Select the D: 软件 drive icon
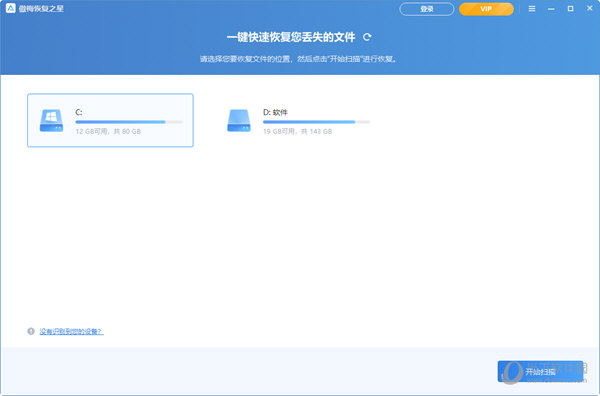This screenshot has height=396, width=600. tap(239, 121)
